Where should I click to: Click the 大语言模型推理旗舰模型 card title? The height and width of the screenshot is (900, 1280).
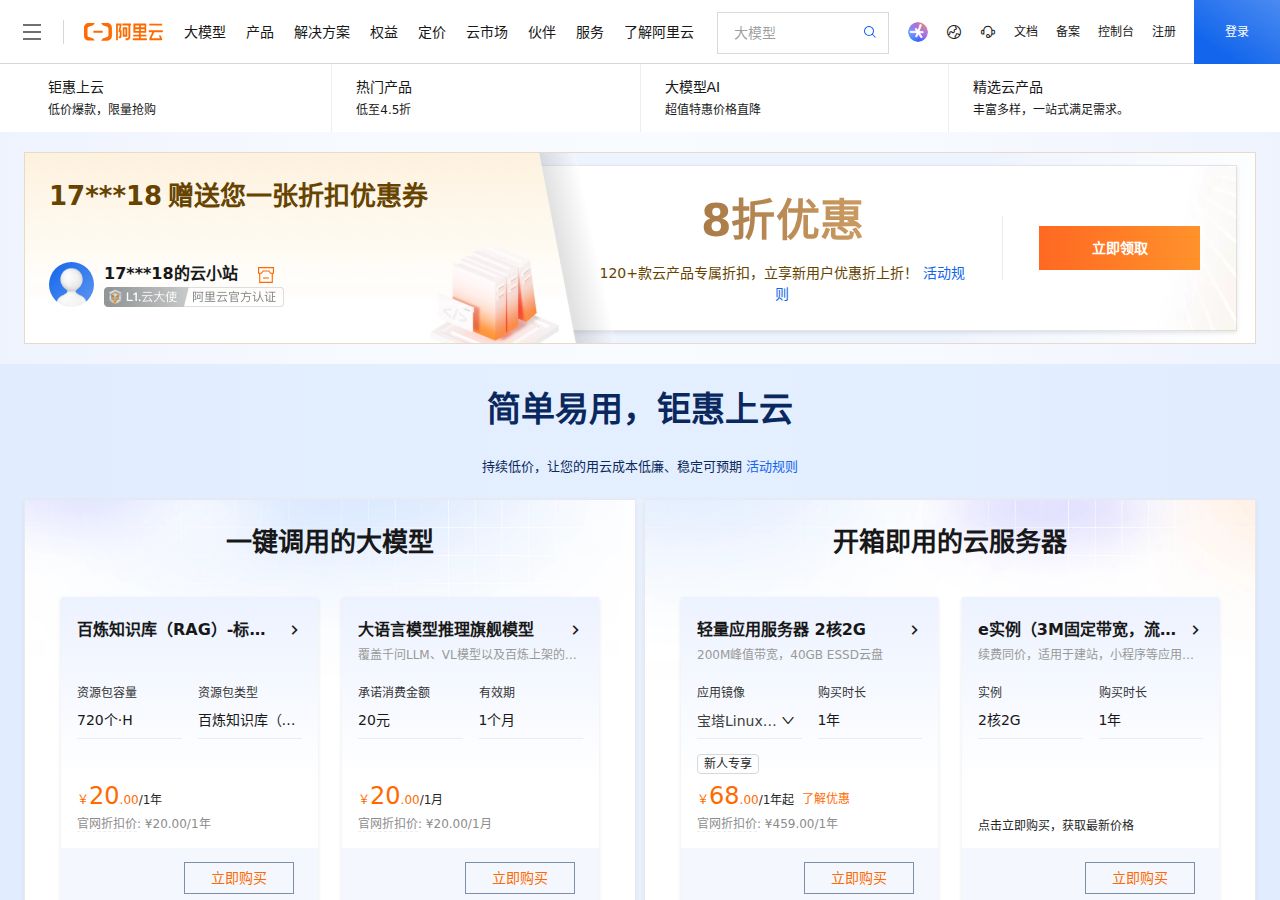pyautogui.click(x=446, y=630)
